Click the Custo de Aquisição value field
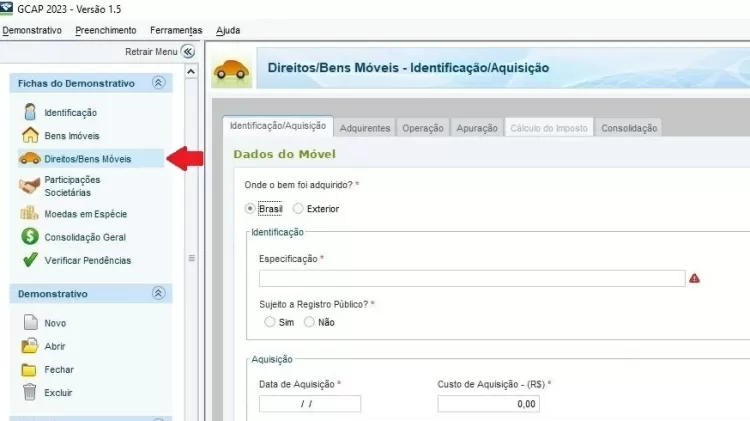This screenshot has height=421, width=750. (488, 404)
